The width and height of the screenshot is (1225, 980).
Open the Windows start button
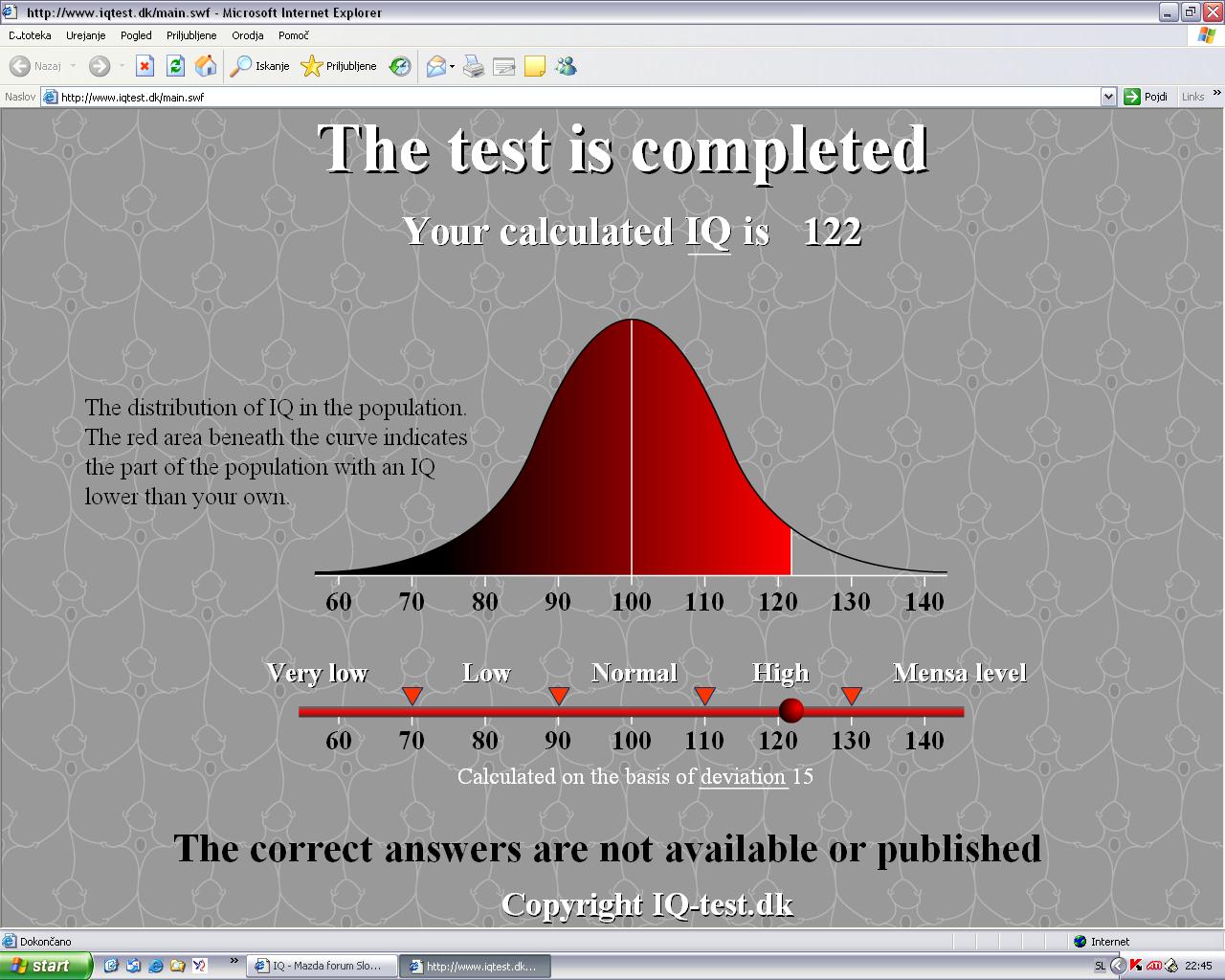pyautogui.click(x=46, y=966)
